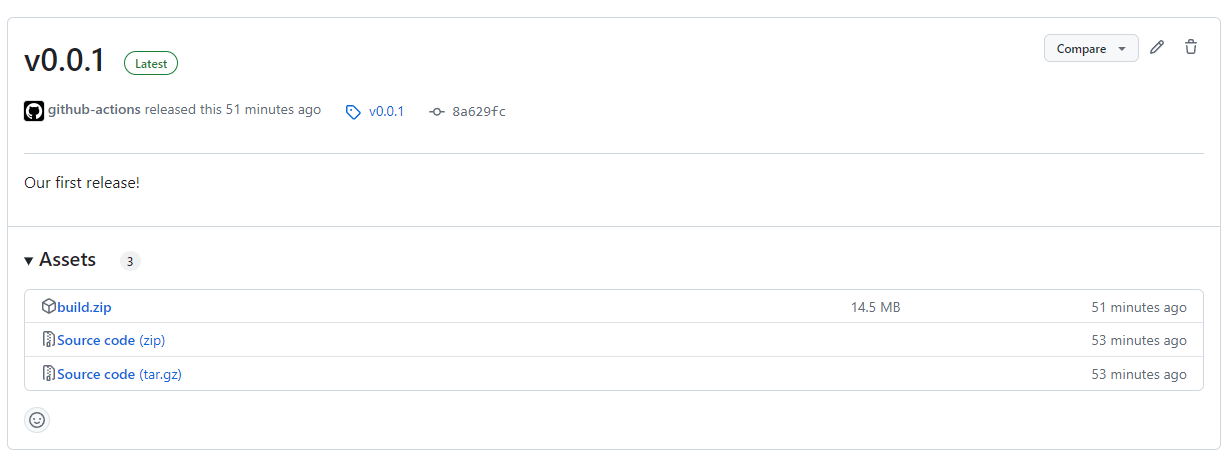The height and width of the screenshot is (458, 1232).
Task: Click the Latest release badge
Action: click(151, 63)
